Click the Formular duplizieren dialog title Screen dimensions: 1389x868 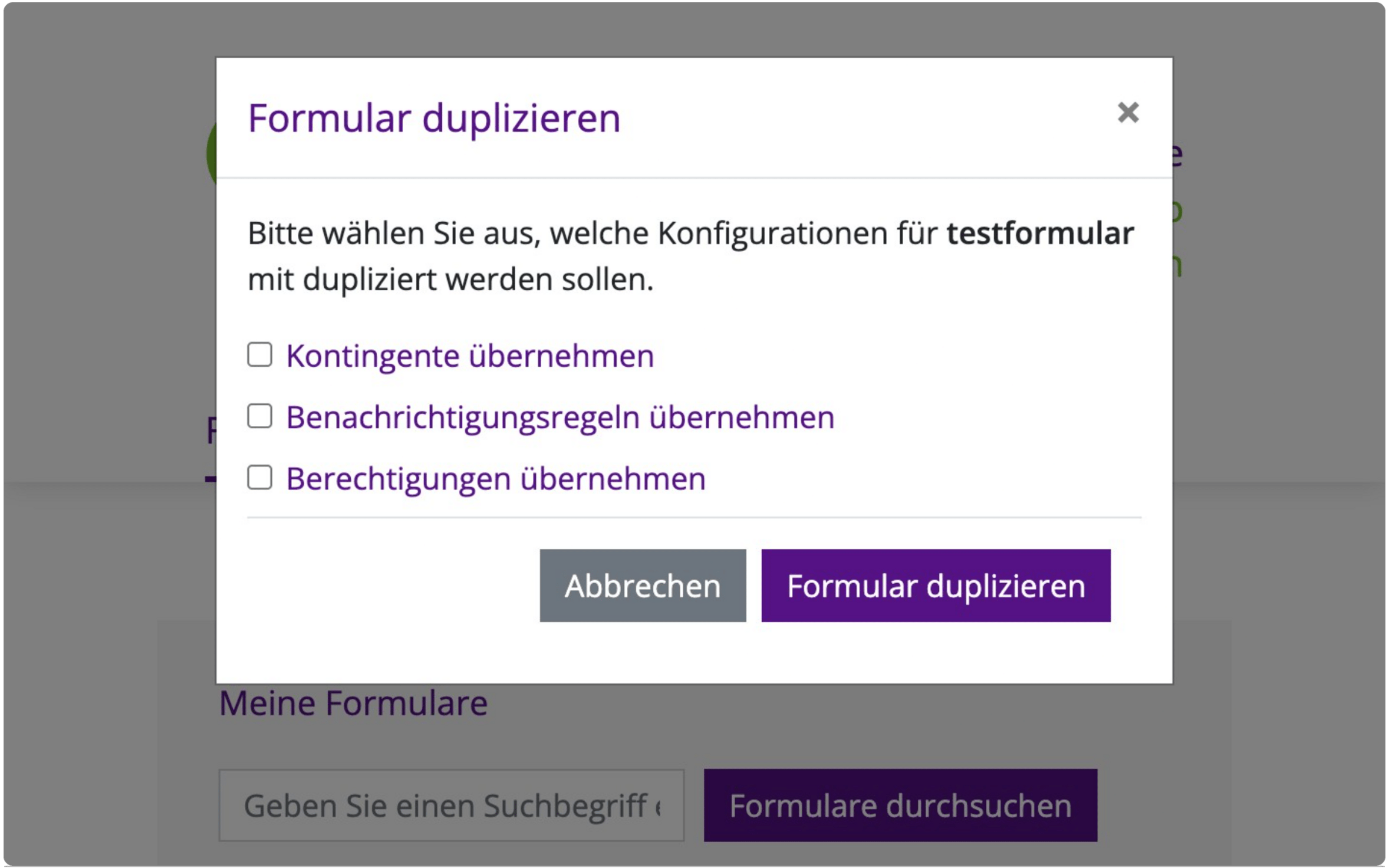point(434,119)
